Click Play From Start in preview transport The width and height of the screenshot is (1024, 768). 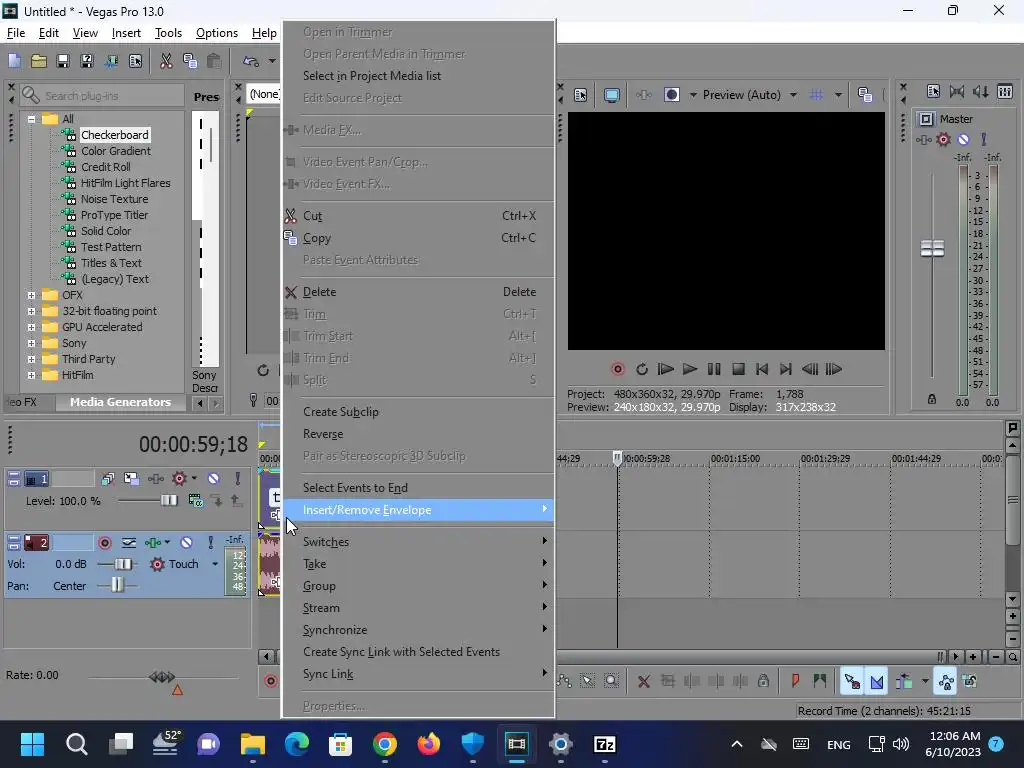(x=665, y=370)
